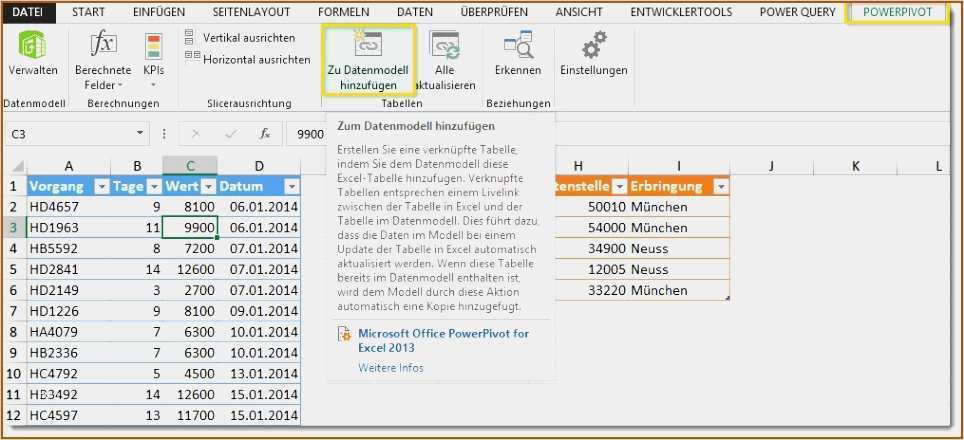
Task: Click the Erkennen relationships icon
Action: point(518,45)
